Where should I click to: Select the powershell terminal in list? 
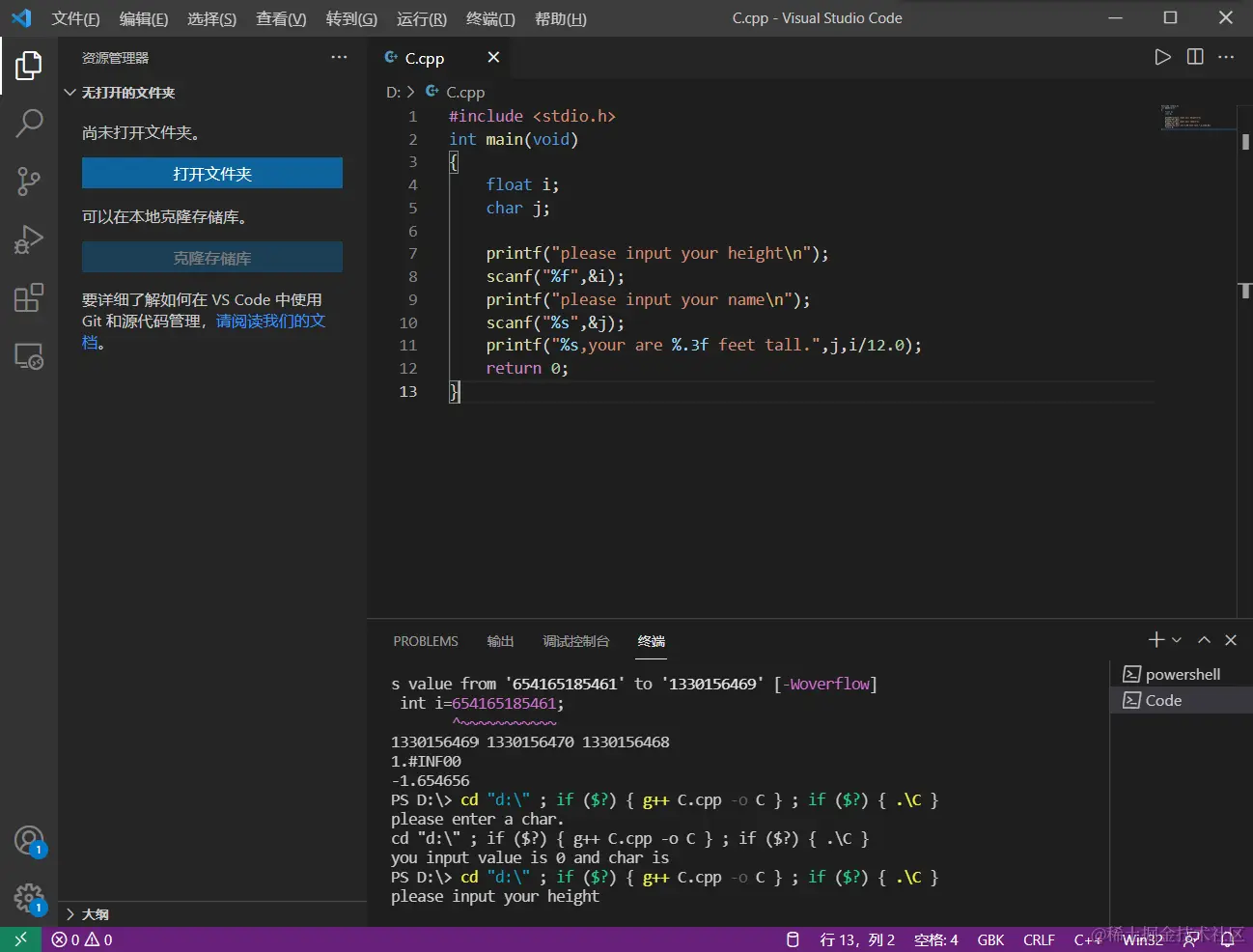[x=1182, y=674]
